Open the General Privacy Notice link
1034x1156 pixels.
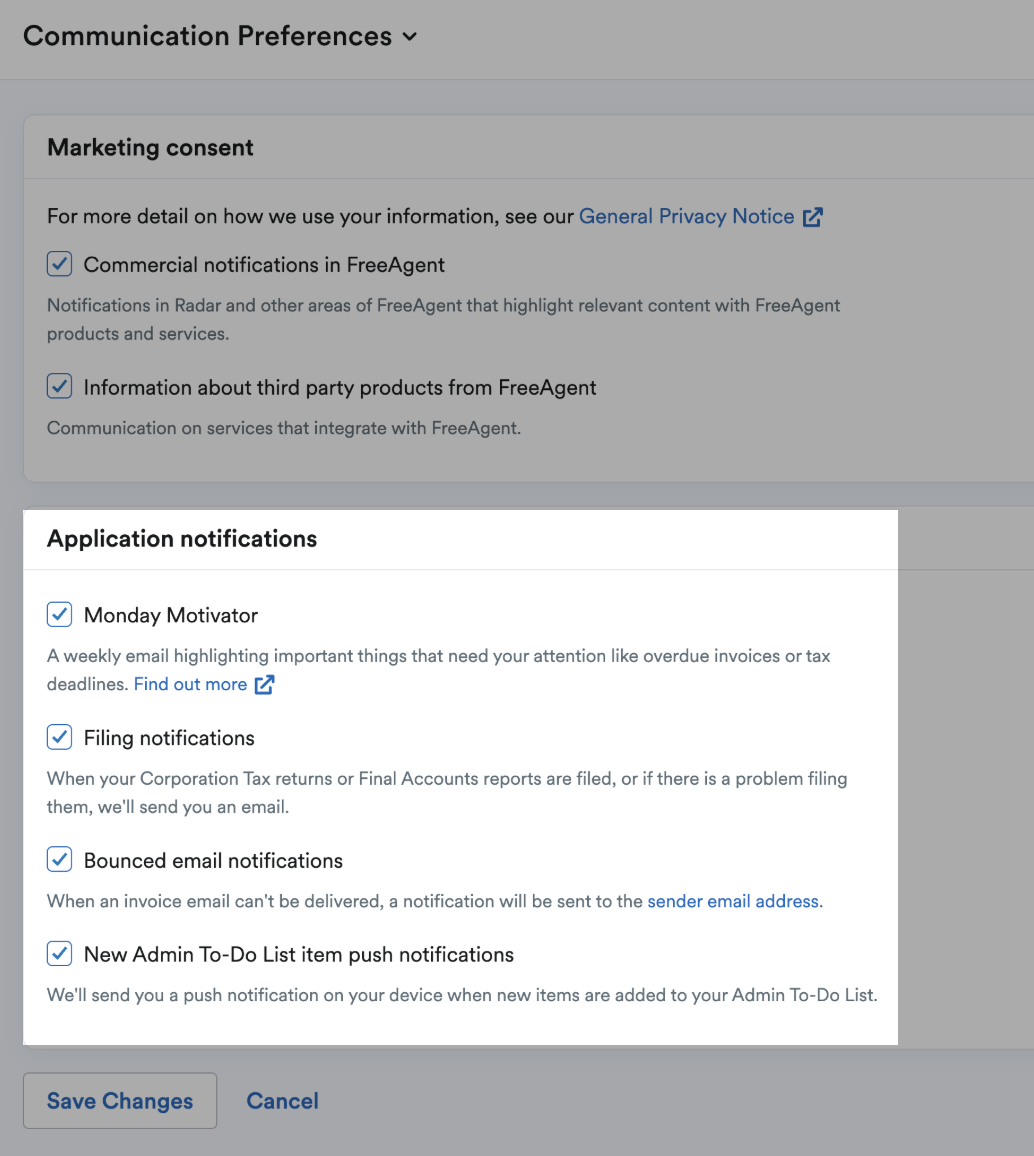point(686,216)
